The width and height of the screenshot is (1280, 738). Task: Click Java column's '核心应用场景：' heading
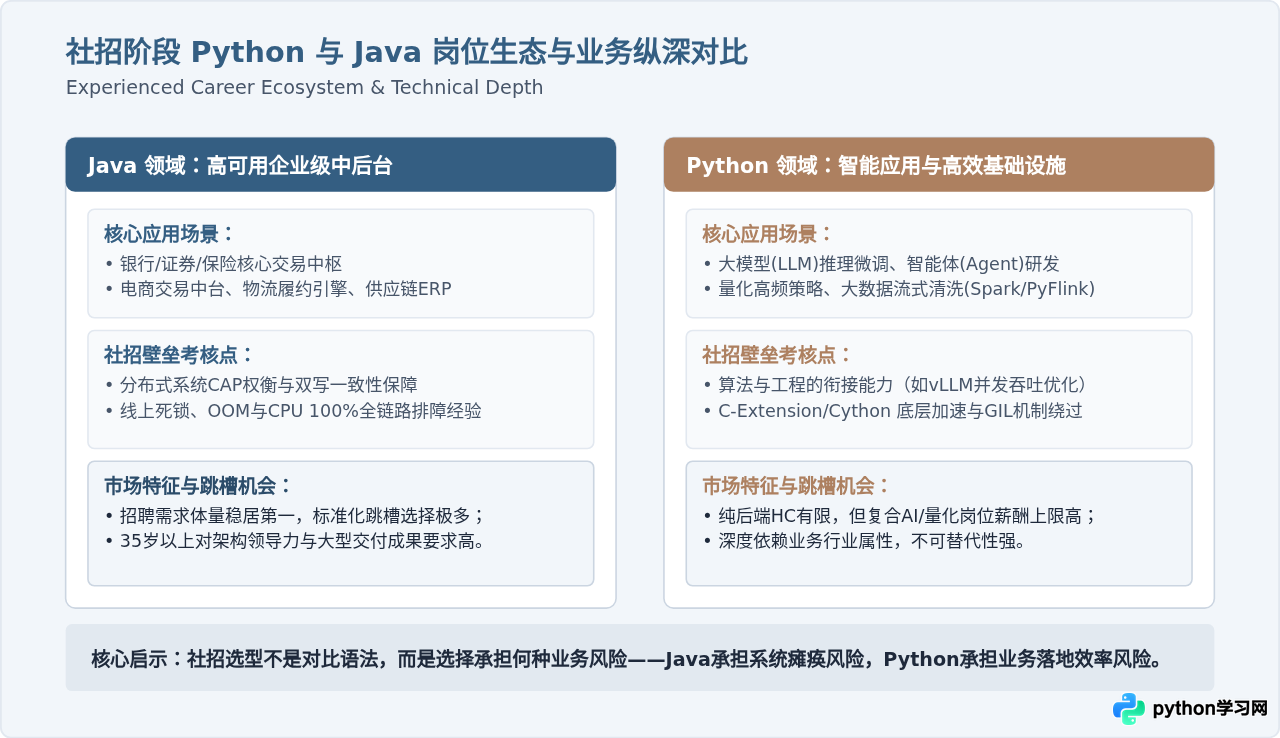[169, 234]
